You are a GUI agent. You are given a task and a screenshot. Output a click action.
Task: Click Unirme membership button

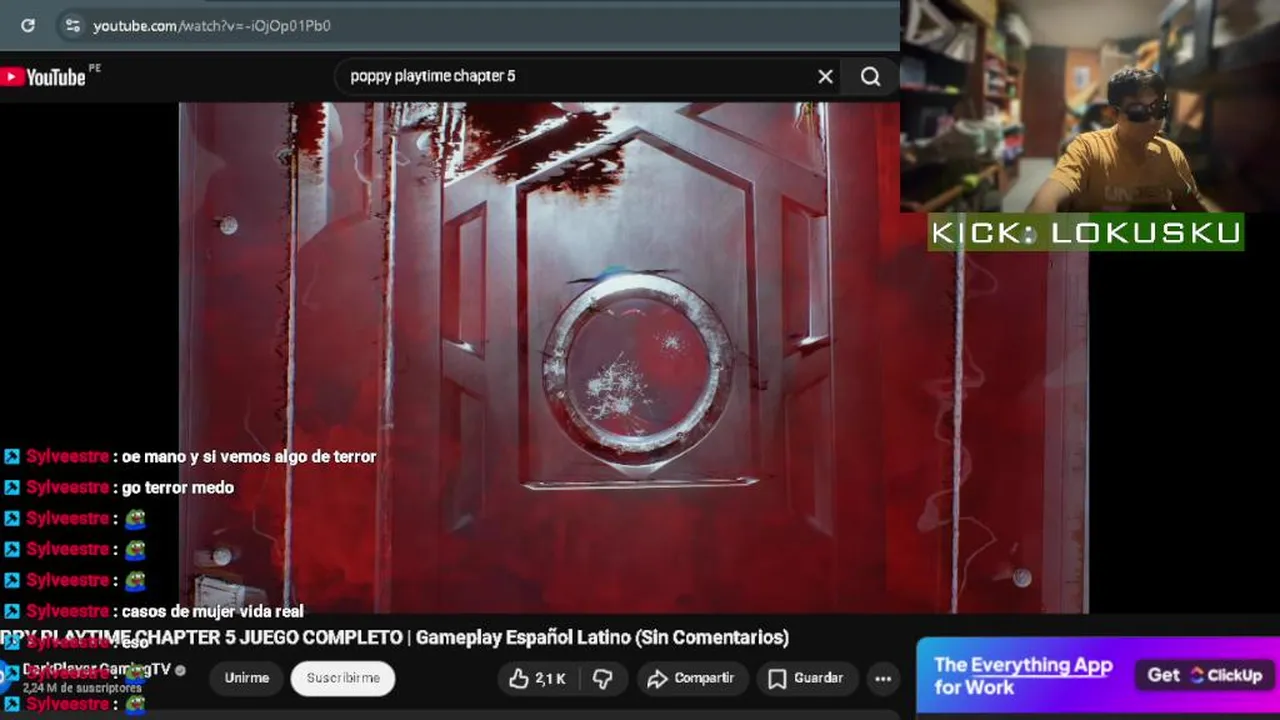[247, 678]
